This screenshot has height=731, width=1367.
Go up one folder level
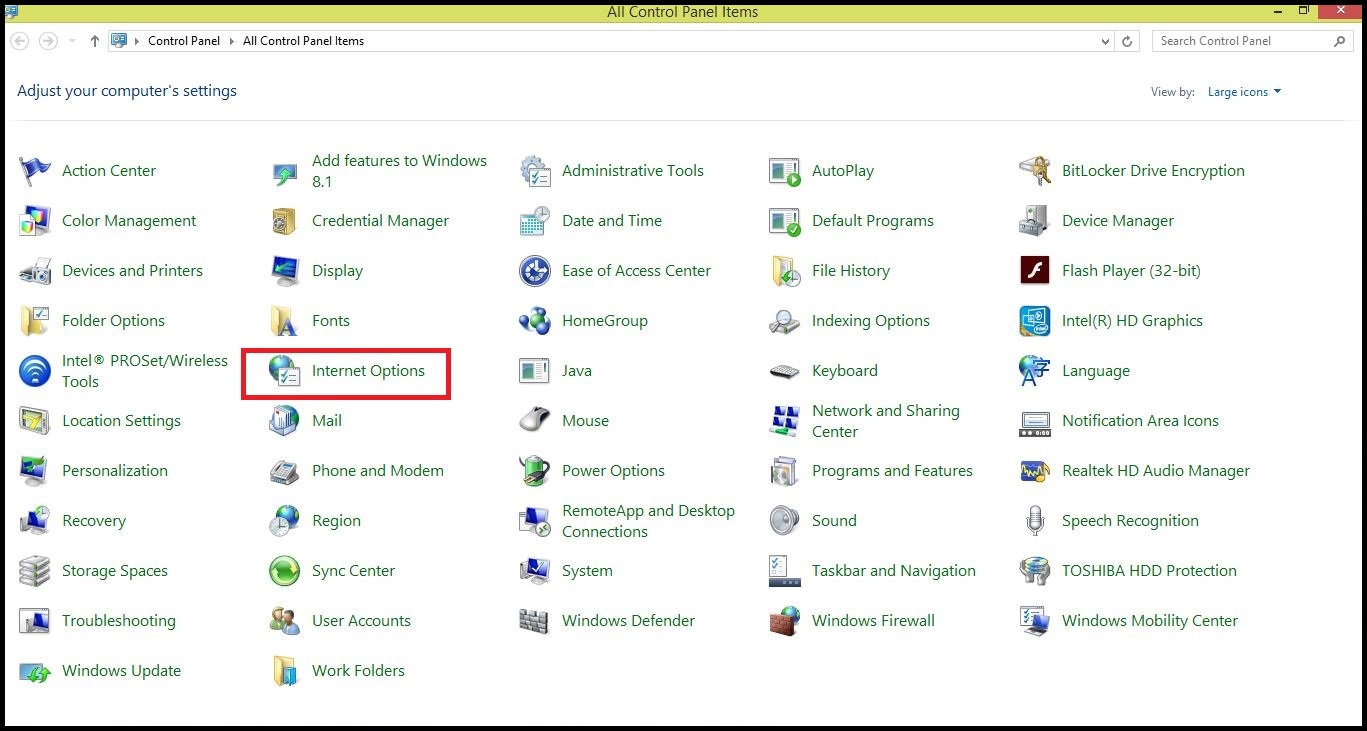95,41
